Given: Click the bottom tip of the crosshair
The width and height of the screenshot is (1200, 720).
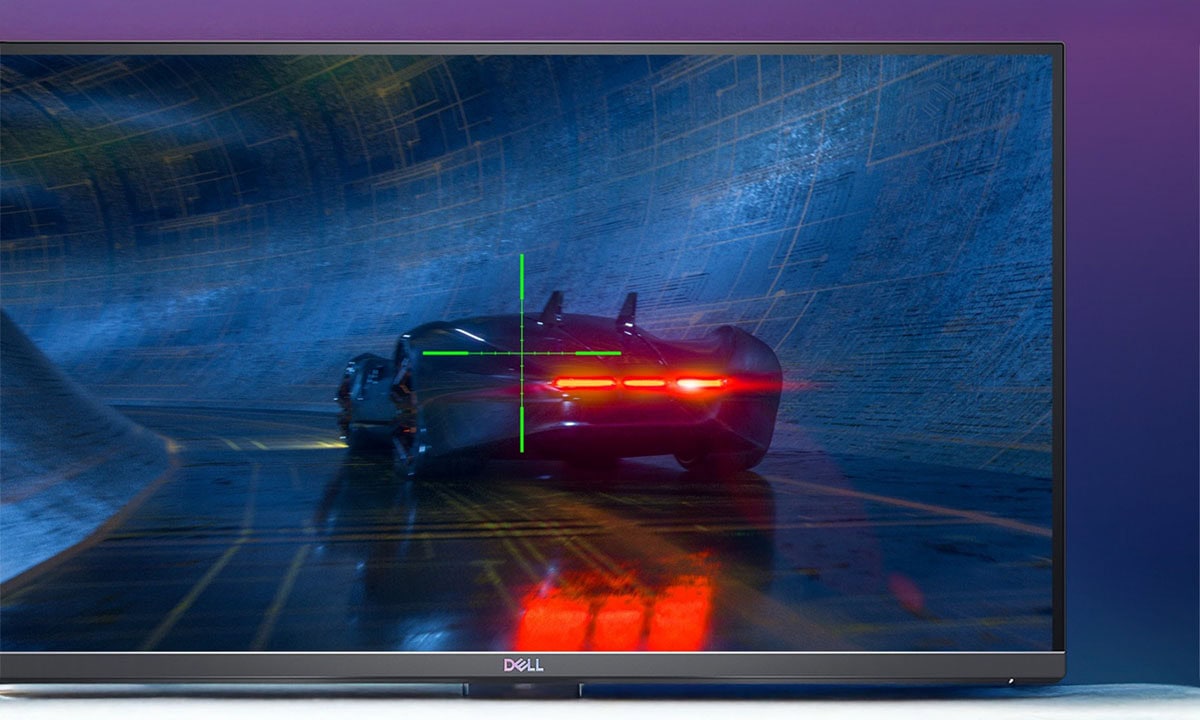Looking at the screenshot, I should click(521, 450).
